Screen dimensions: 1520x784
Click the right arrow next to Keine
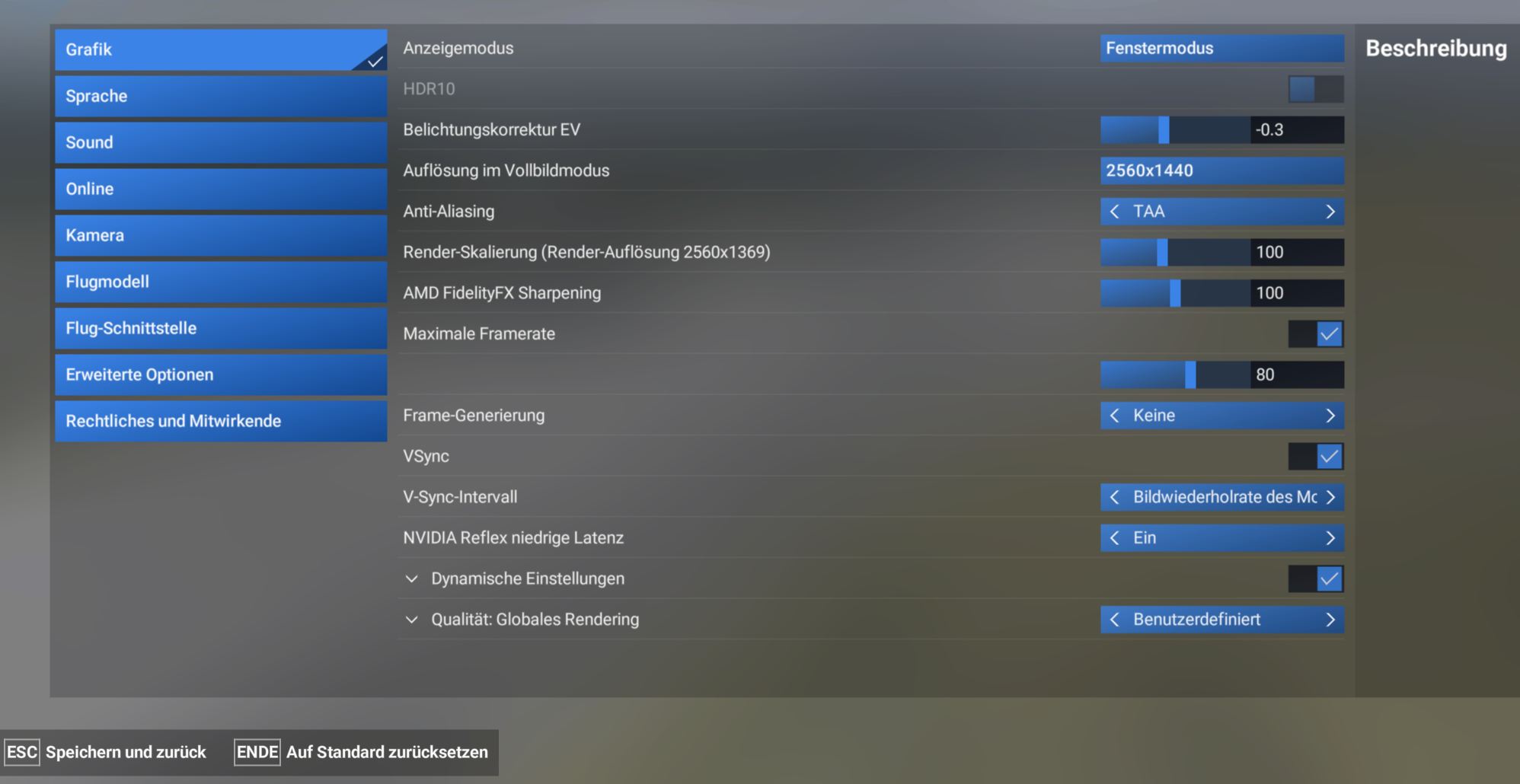1330,416
